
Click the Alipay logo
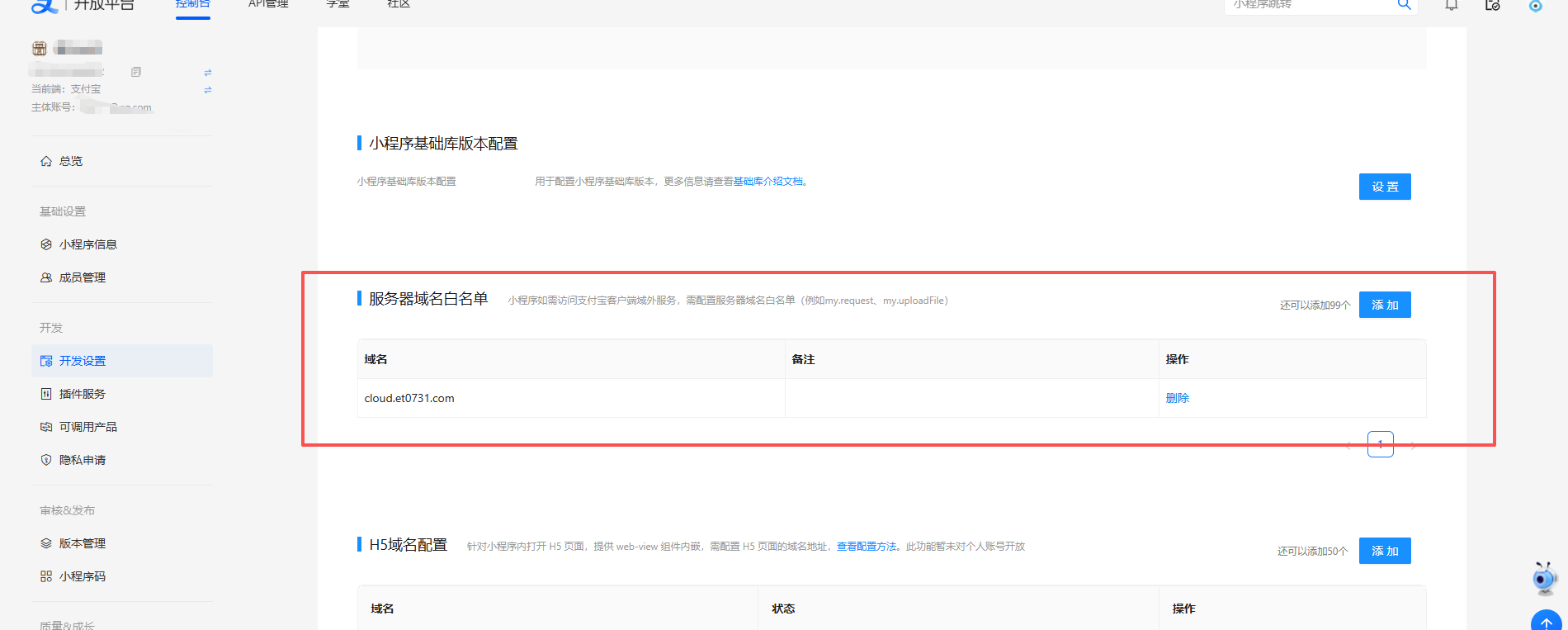pos(44,6)
